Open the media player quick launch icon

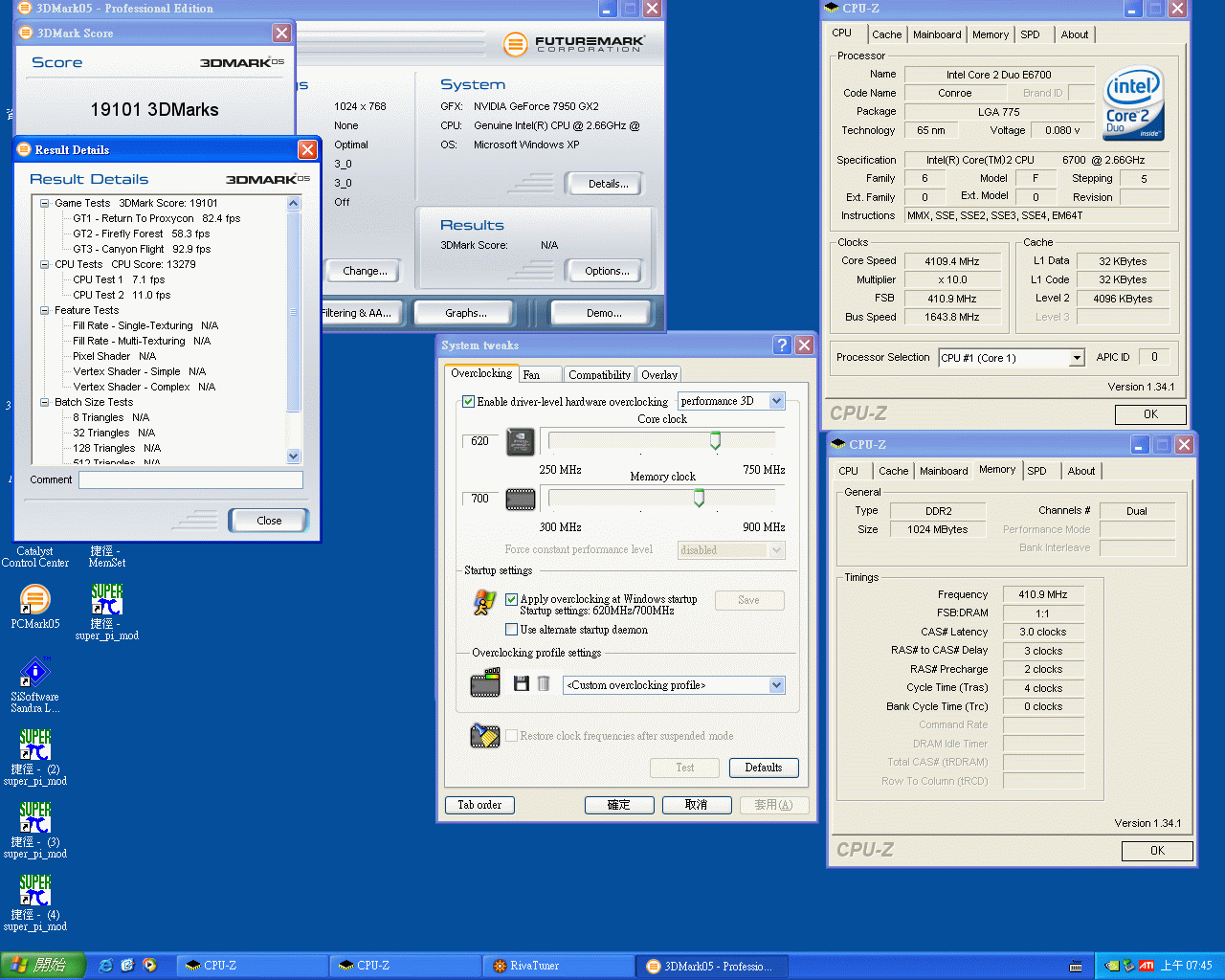pos(149,966)
